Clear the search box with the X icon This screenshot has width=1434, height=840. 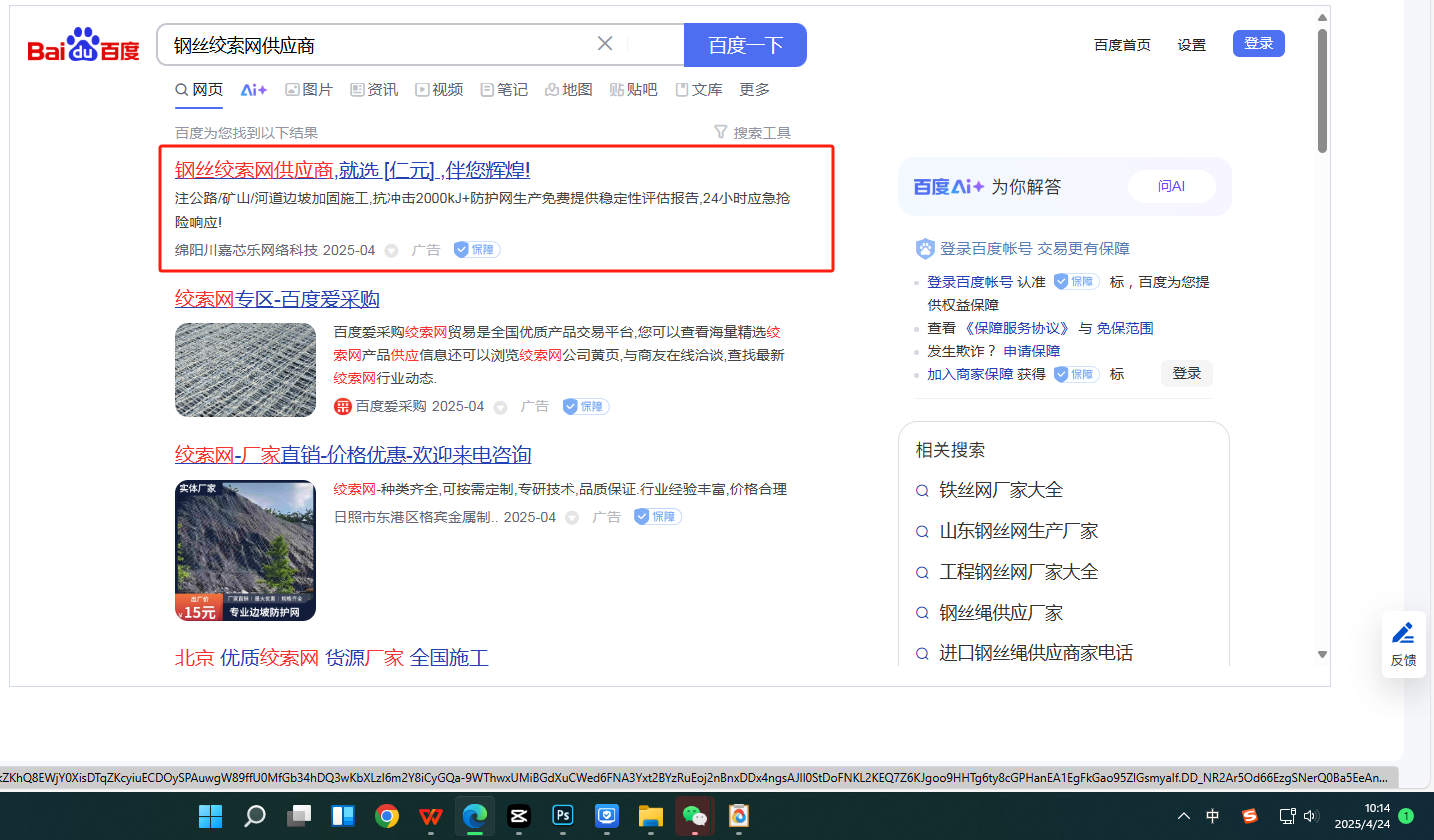(x=605, y=44)
